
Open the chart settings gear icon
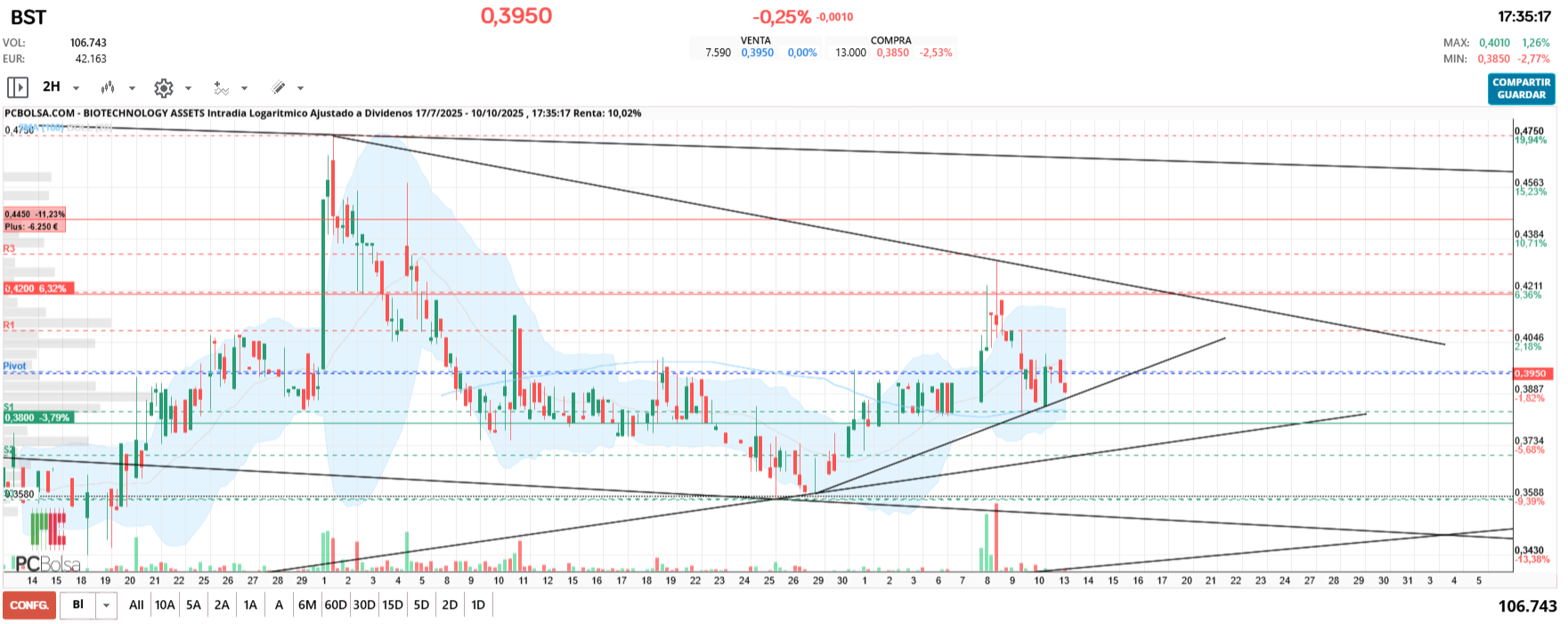click(163, 87)
